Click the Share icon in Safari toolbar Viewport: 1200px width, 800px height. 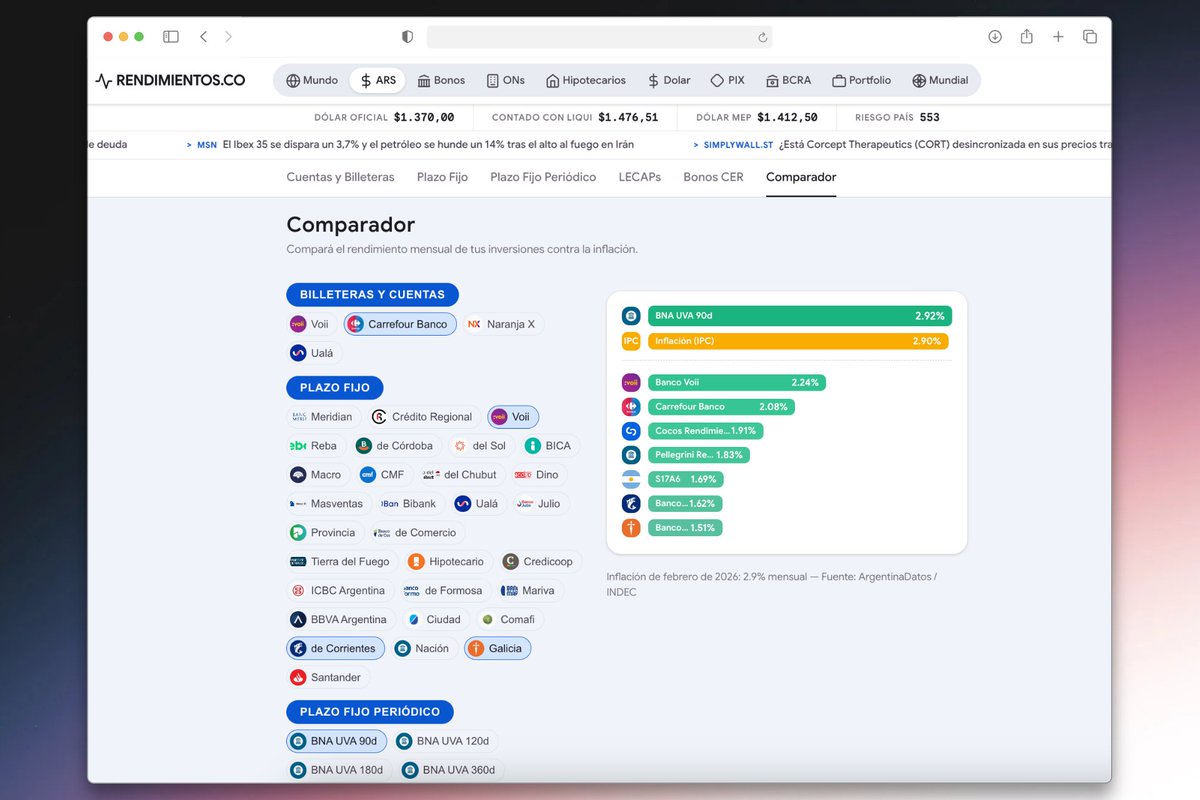pos(1026,36)
